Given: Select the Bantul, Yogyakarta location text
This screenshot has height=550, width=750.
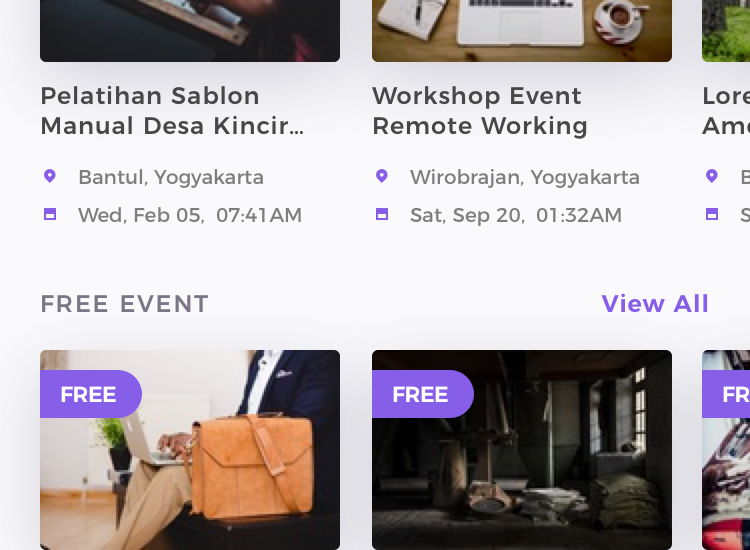Looking at the screenshot, I should (171, 177).
